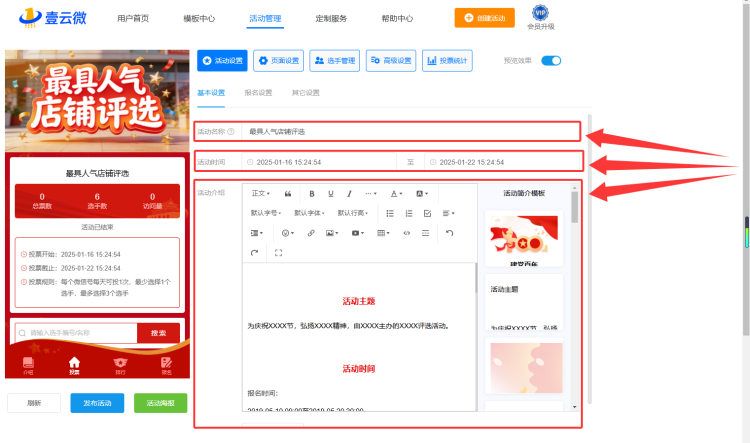Viewport: 750px width, 443px height.
Task: Open the 正文 paragraph style dropdown
Action: click(x=261, y=194)
